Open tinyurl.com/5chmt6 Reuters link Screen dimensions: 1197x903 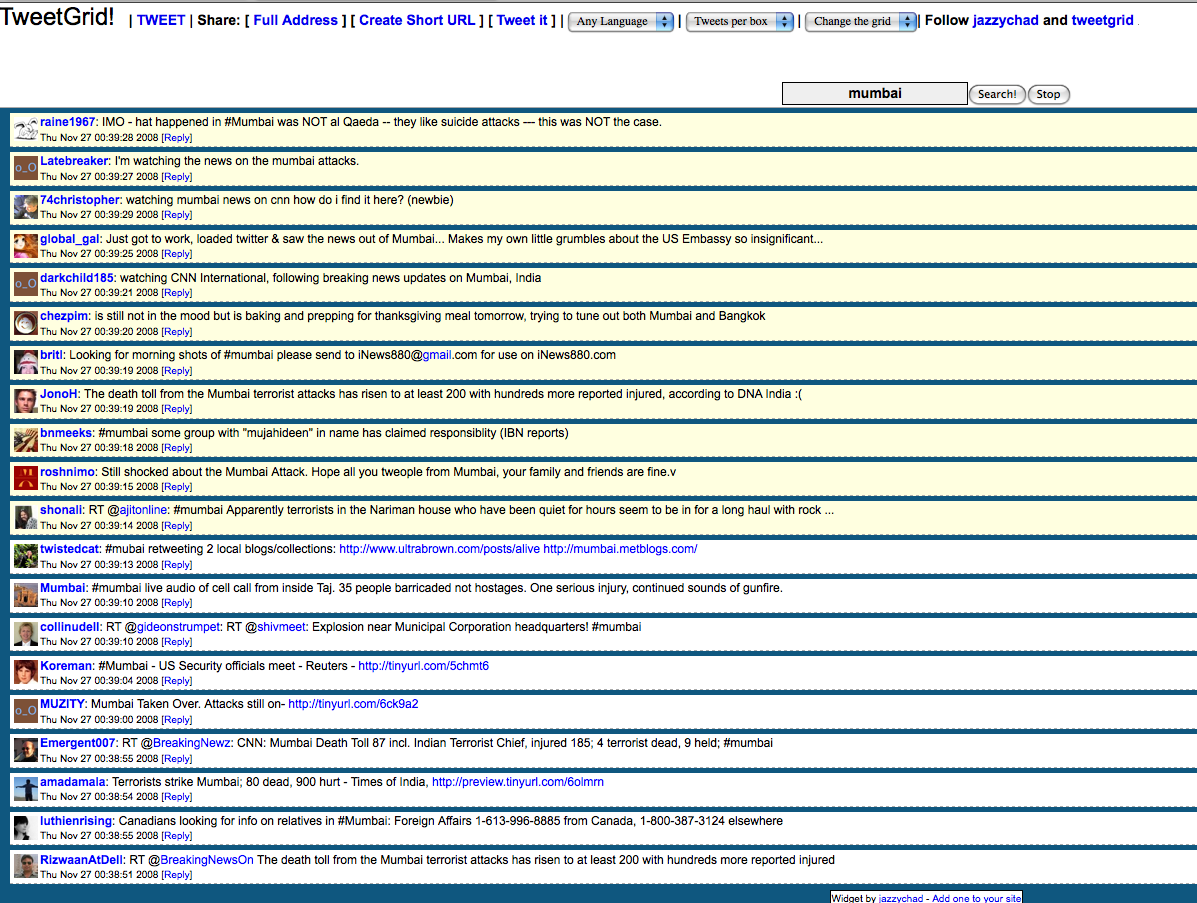coord(424,666)
